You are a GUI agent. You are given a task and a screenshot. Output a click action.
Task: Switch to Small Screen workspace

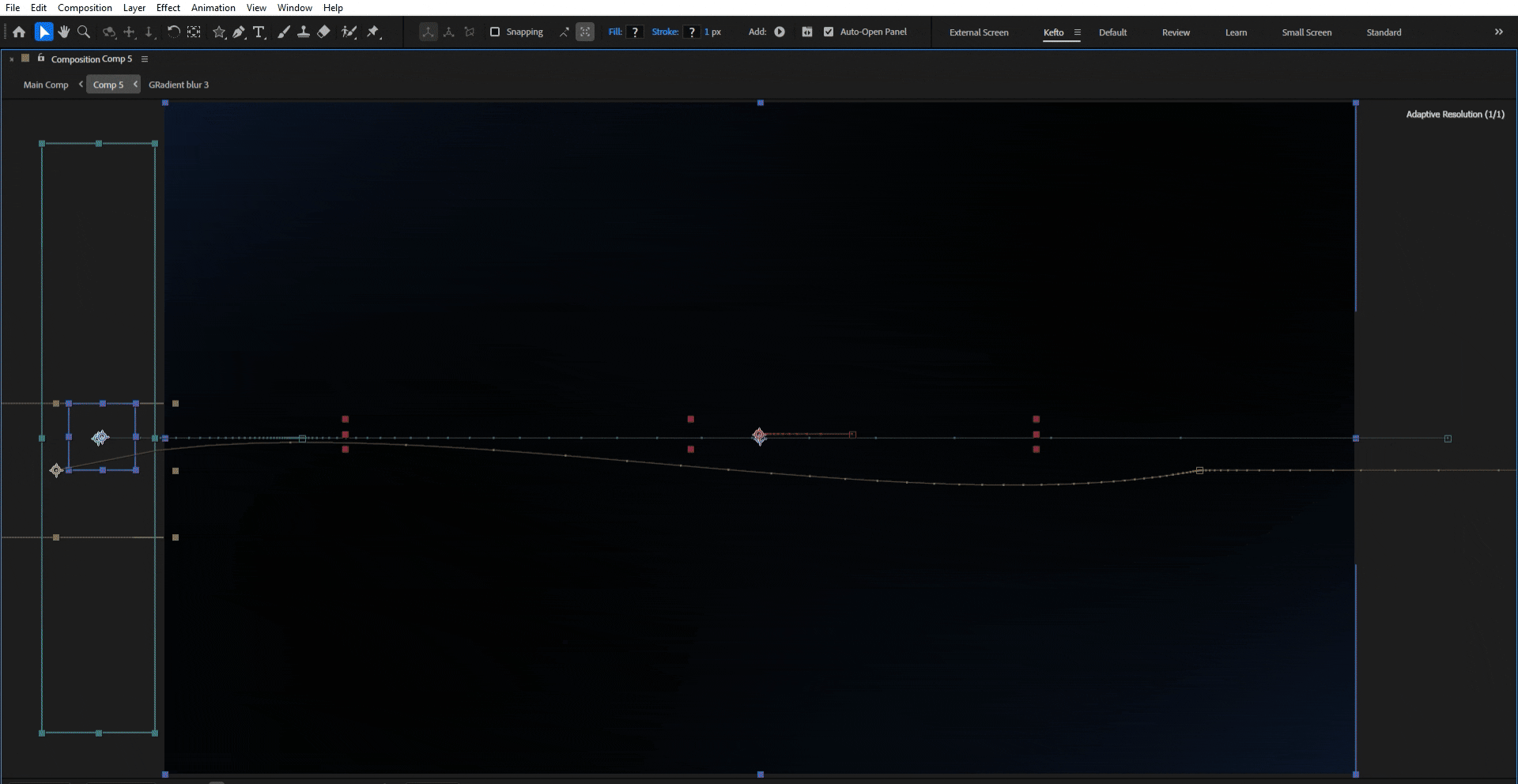pos(1306,32)
